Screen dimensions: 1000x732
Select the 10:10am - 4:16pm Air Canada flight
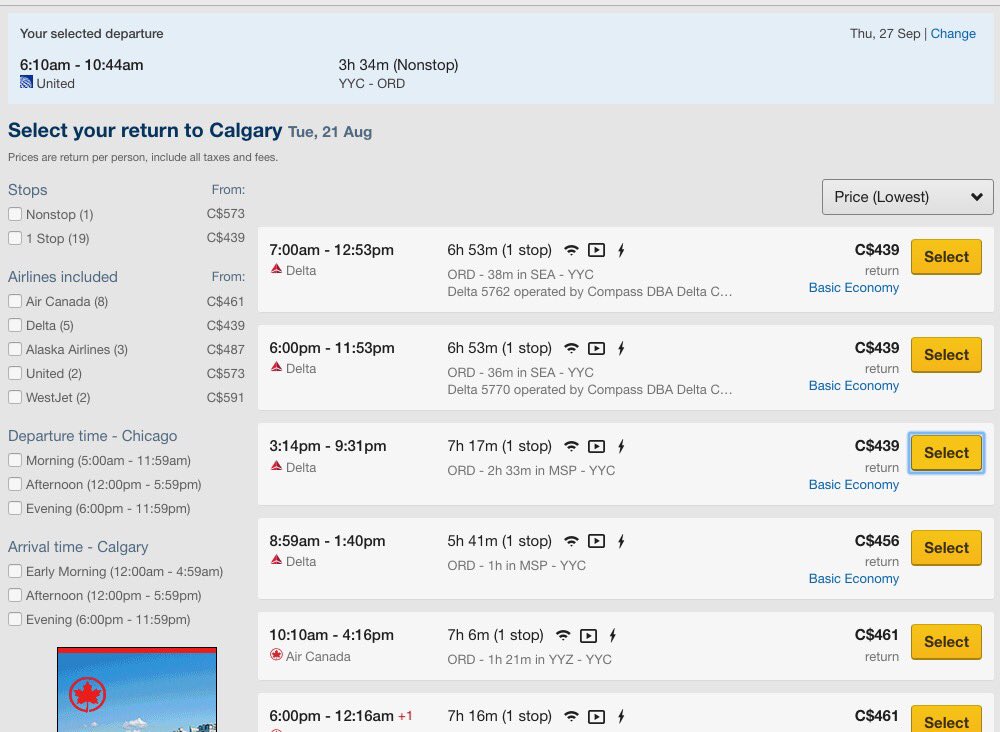click(946, 642)
